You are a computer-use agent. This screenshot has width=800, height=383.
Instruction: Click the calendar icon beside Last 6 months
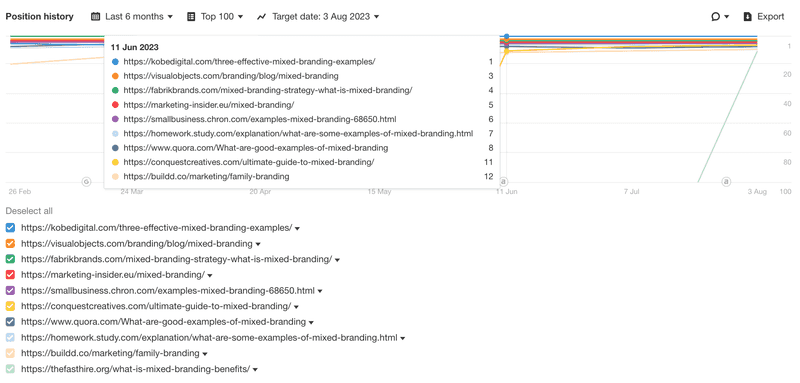tap(95, 16)
